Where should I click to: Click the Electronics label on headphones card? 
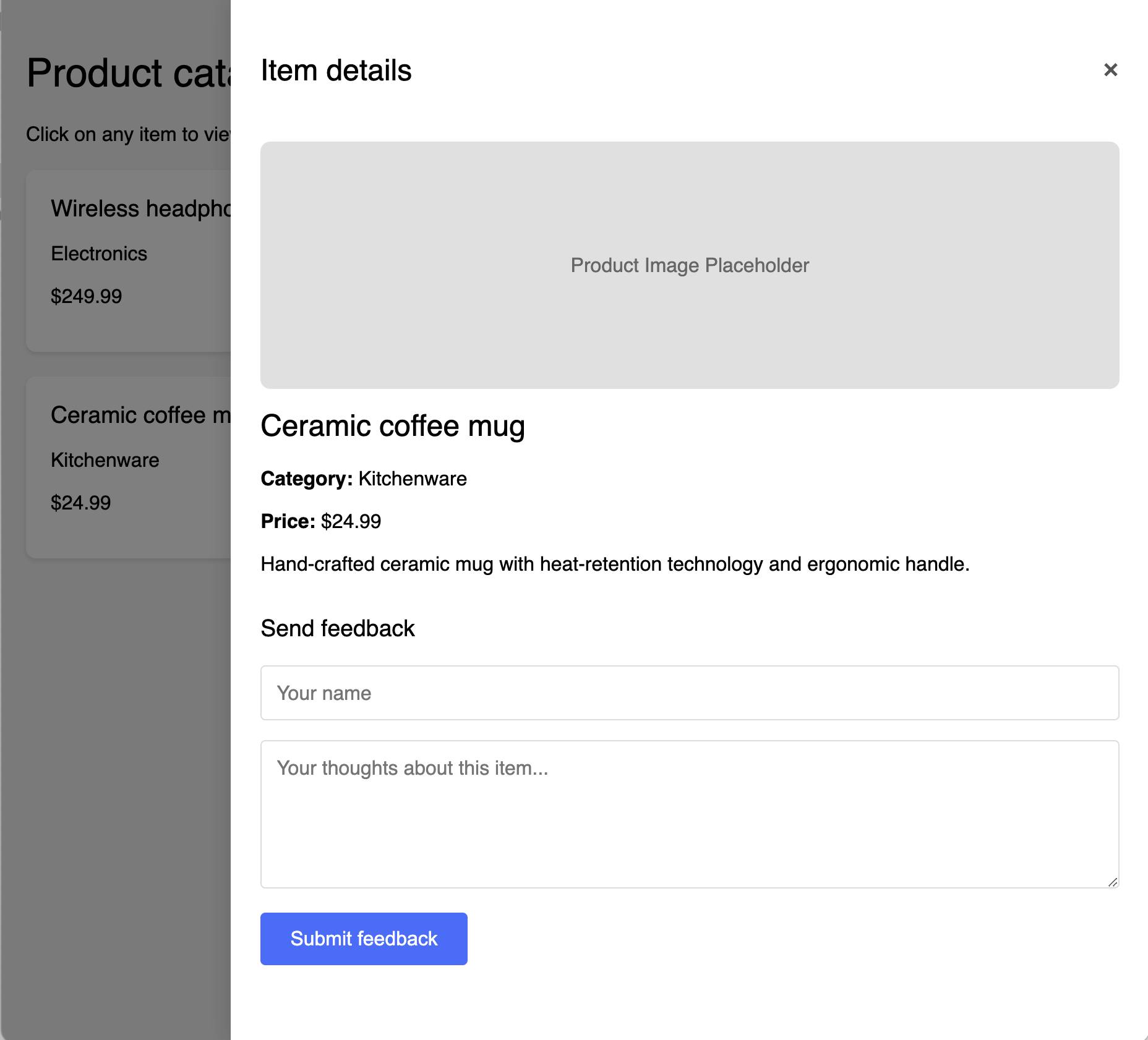click(x=99, y=254)
